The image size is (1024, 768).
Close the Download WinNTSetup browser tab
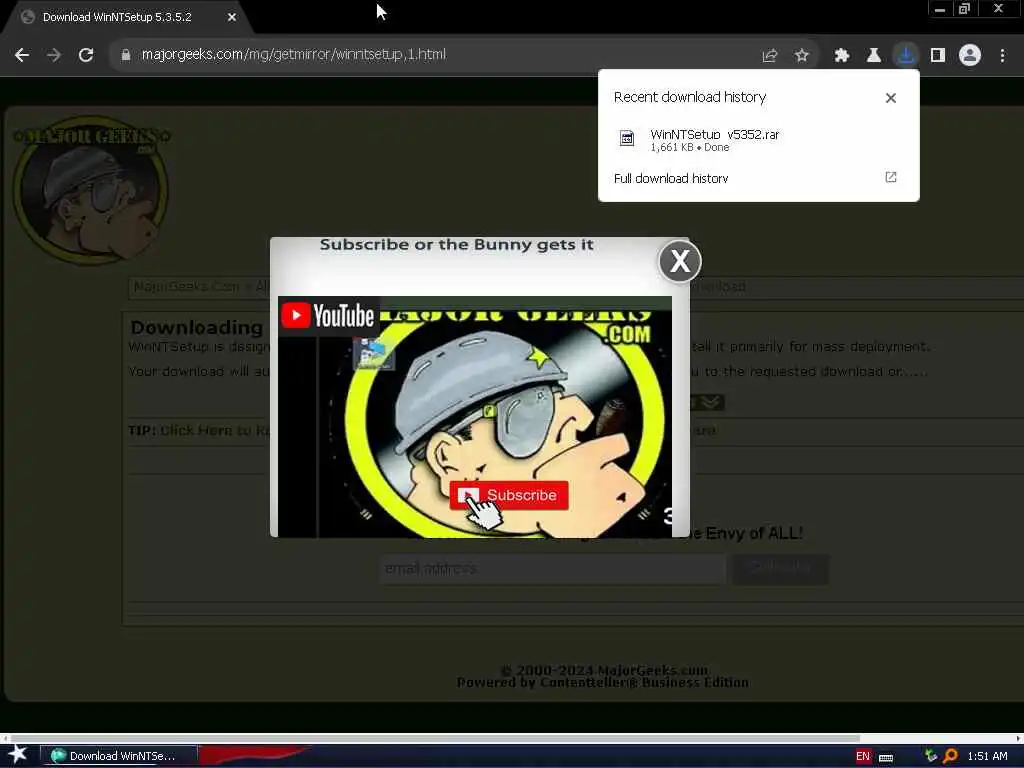[232, 17]
